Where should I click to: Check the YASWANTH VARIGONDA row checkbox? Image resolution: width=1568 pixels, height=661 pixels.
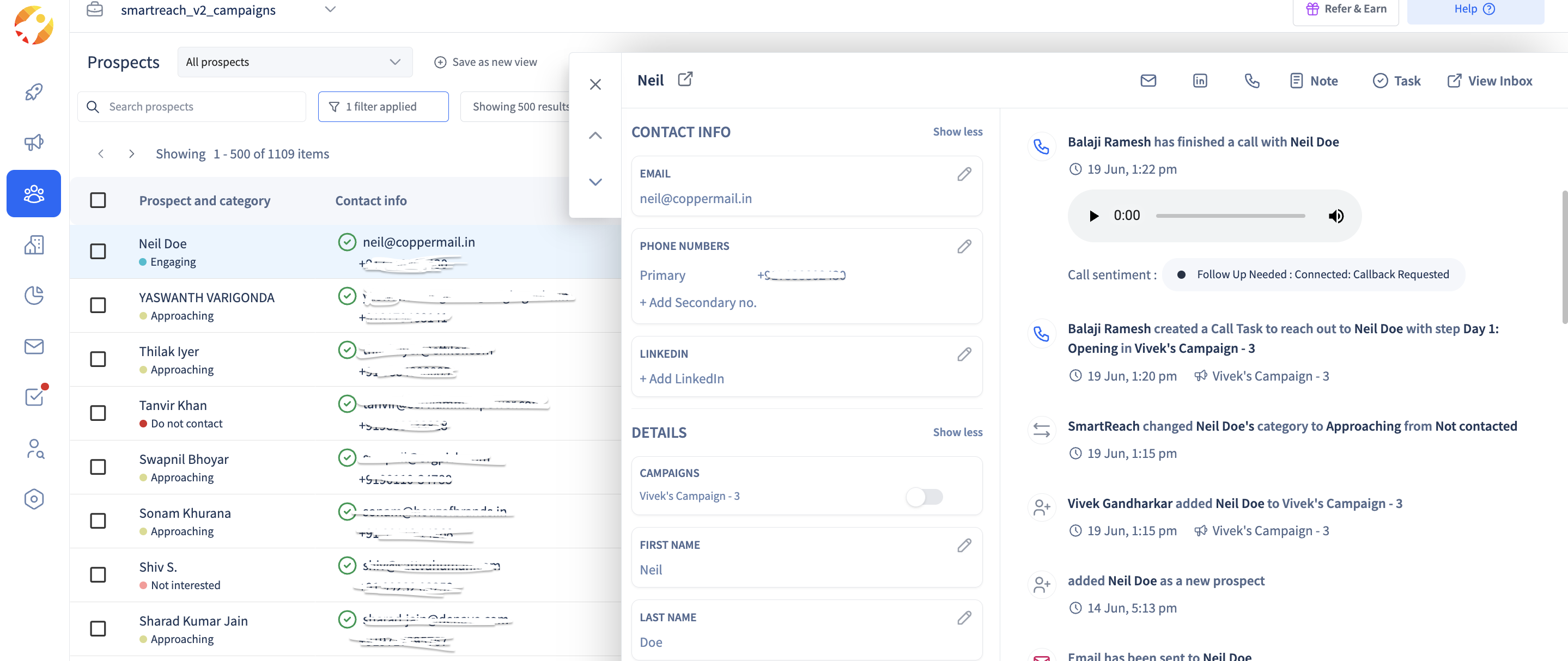[x=98, y=305]
